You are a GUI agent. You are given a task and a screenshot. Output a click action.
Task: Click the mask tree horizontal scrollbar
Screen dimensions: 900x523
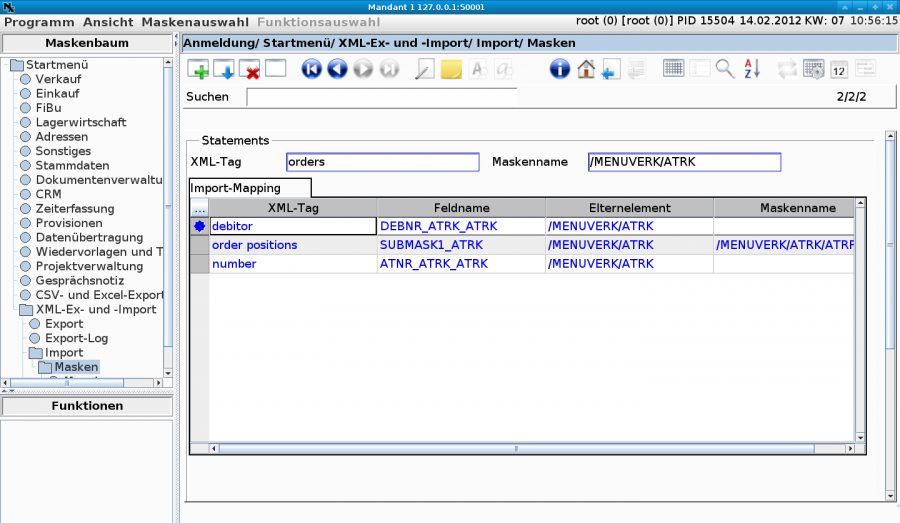(x=82, y=382)
